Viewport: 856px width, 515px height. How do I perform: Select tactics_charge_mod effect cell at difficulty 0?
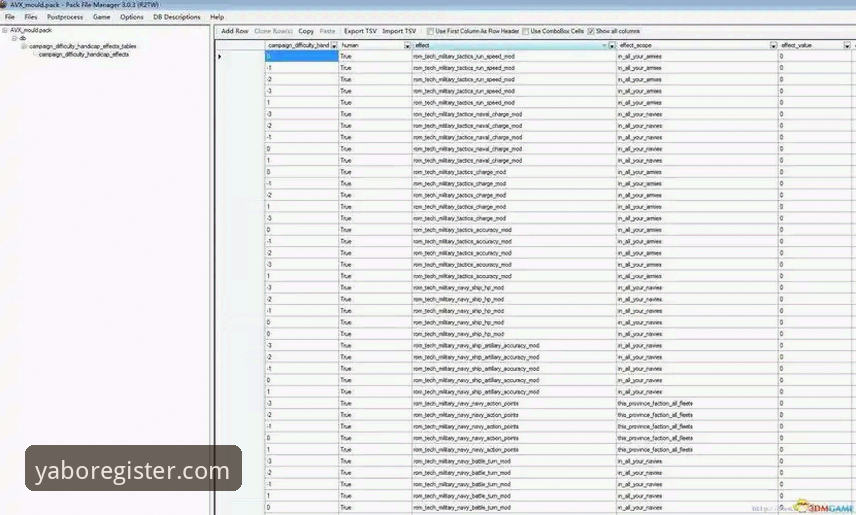pyautogui.click(x=514, y=172)
